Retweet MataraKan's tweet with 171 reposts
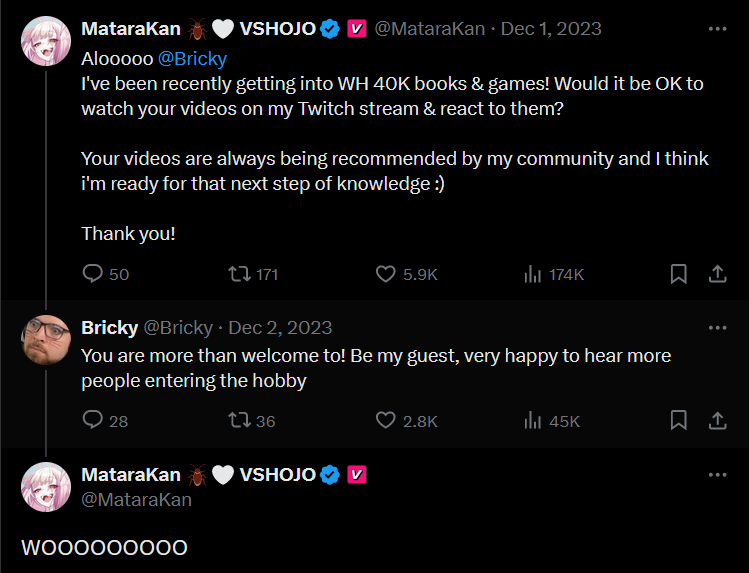749x573 pixels. pyautogui.click(x=239, y=273)
